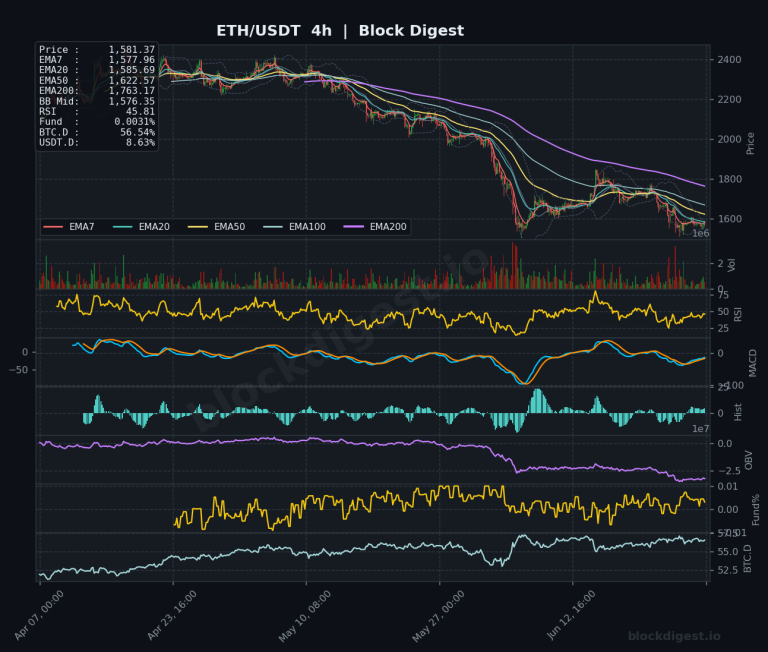Click the May 27, 00:00 date tick
The width and height of the screenshot is (768, 652).
point(438,616)
